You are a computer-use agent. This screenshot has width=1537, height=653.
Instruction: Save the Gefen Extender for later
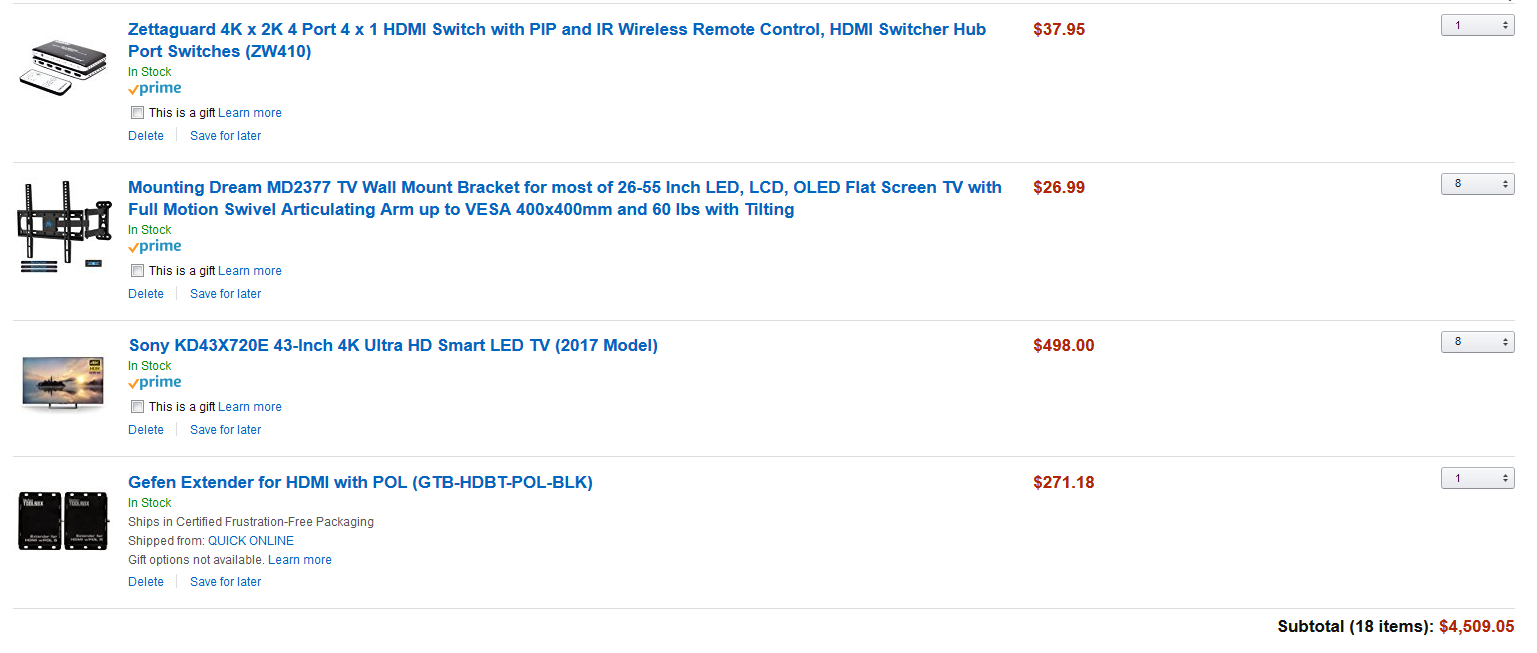[225, 582]
